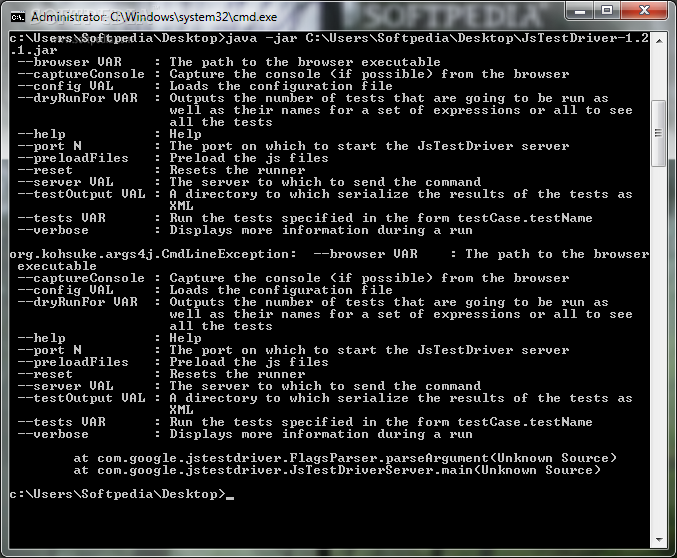Click 'JsTestDriver-1.2' in the command line
The image size is (677, 558).
[x=585, y=38]
